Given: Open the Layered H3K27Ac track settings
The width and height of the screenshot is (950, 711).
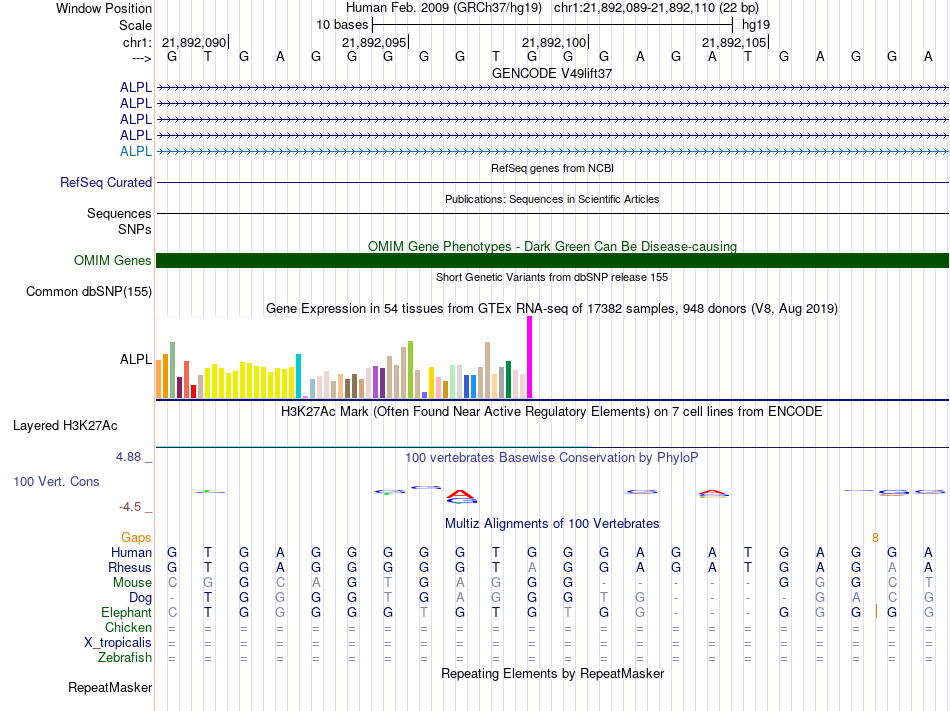Looking at the screenshot, I should pos(65,426).
